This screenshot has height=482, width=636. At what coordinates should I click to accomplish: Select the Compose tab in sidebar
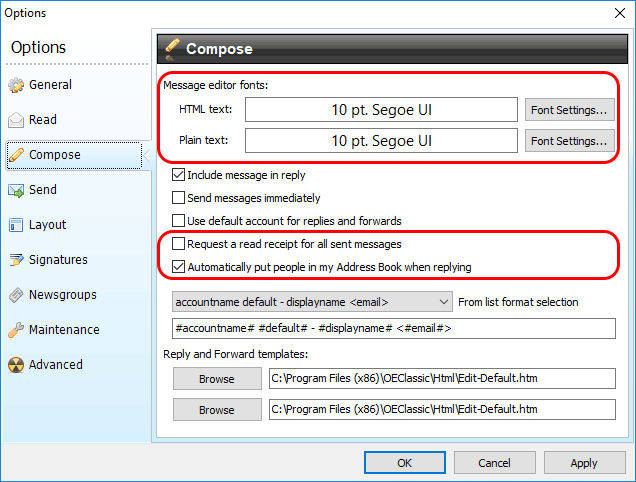pyautogui.click(x=74, y=155)
